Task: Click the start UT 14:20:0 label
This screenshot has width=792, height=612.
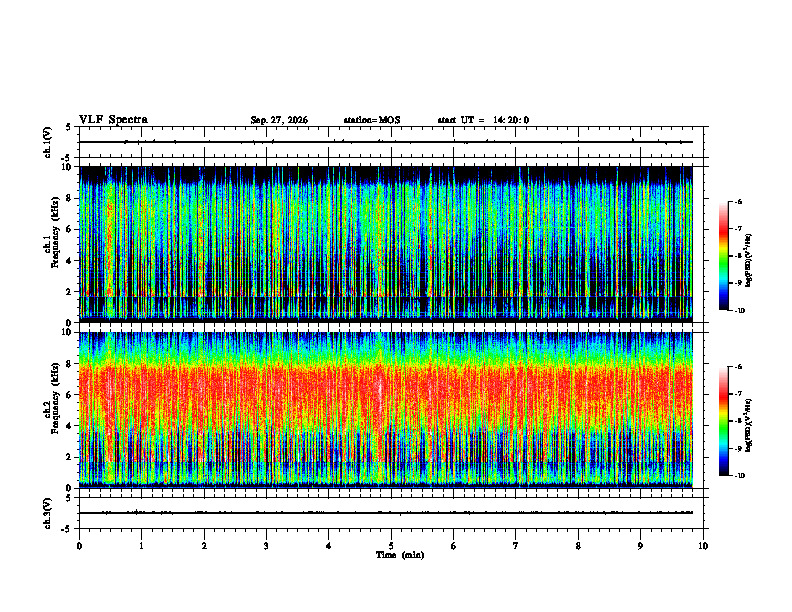Action: (x=483, y=120)
